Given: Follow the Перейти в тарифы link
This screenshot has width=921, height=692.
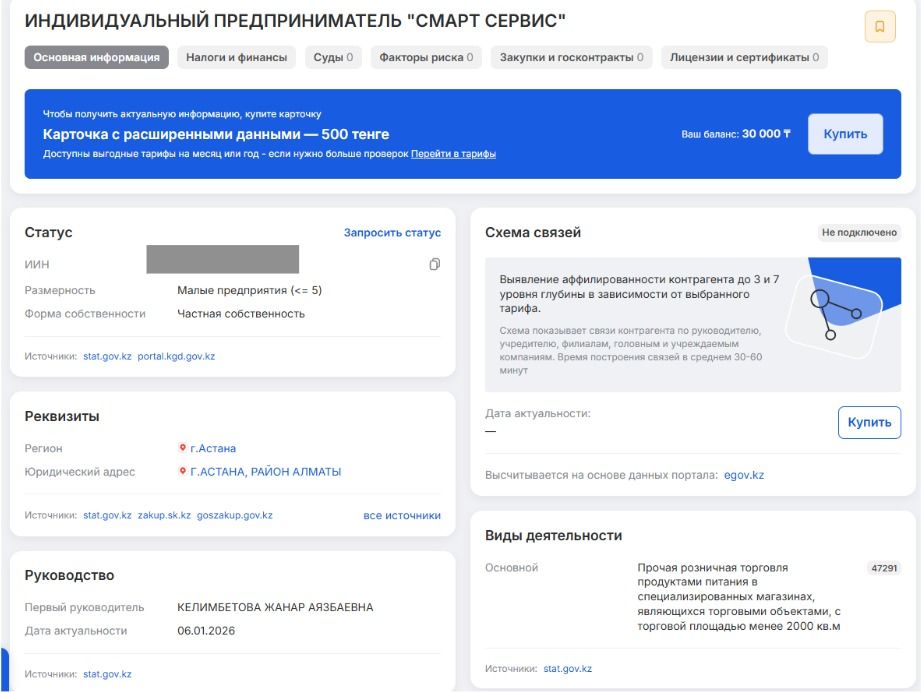Looking at the screenshot, I should tap(453, 154).
